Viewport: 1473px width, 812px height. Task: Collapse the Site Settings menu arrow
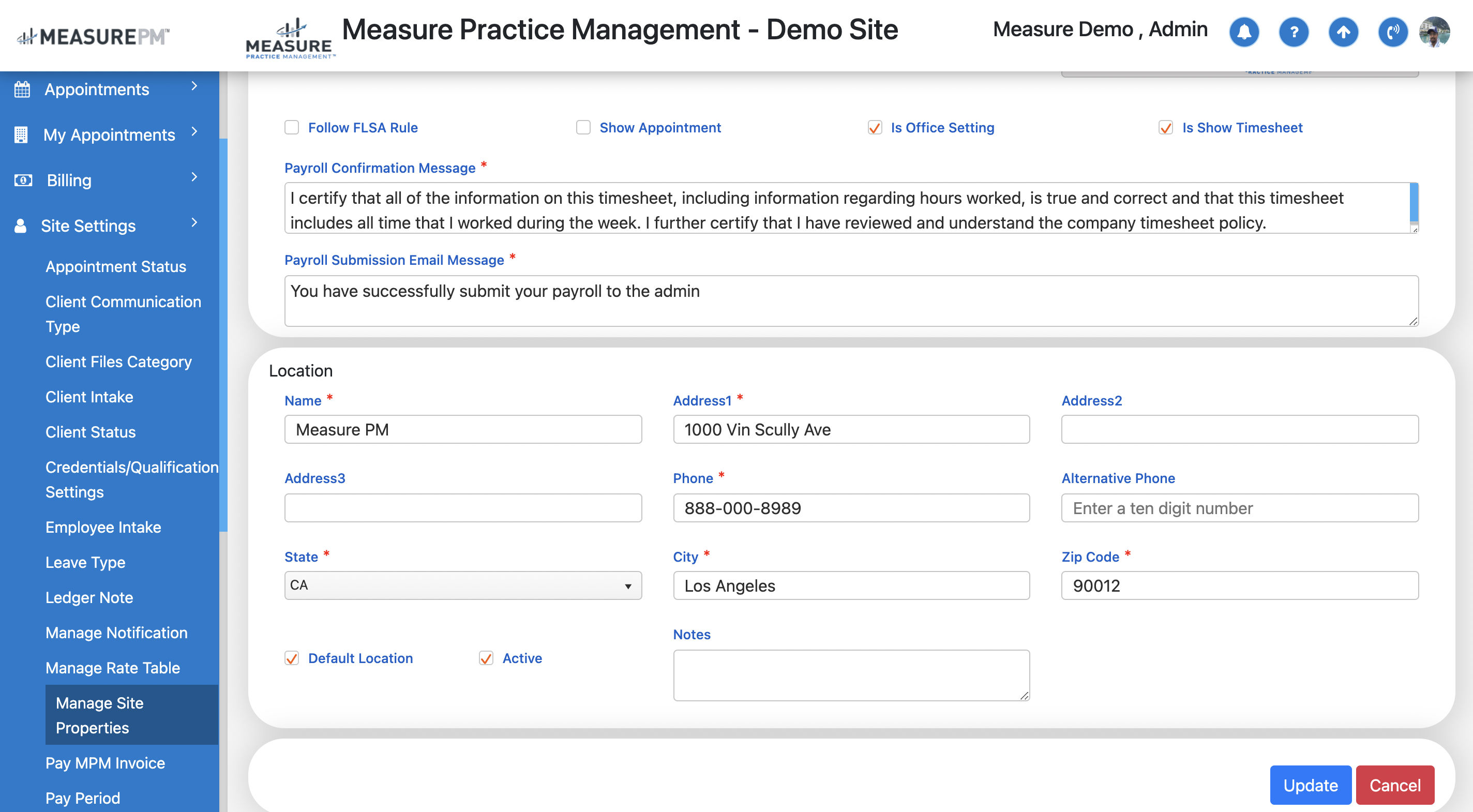pos(194,223)
